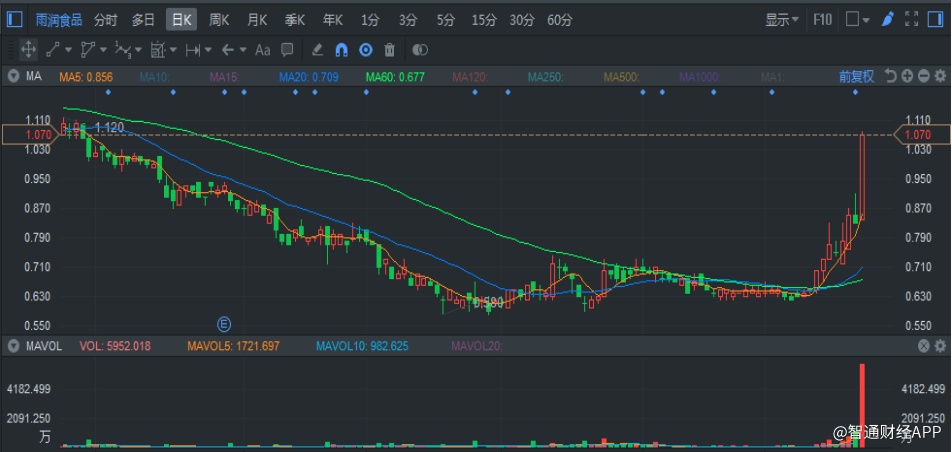Collapse the MA indicator dropdown arrow
This screenshot has width=952, height=452.
point(14,76)
